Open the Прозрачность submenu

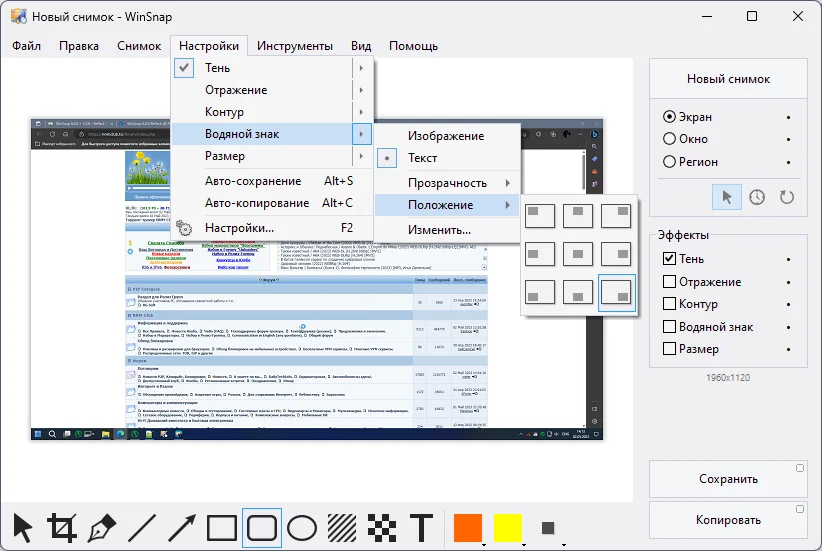pyautogui.click(x=448, y=183)
